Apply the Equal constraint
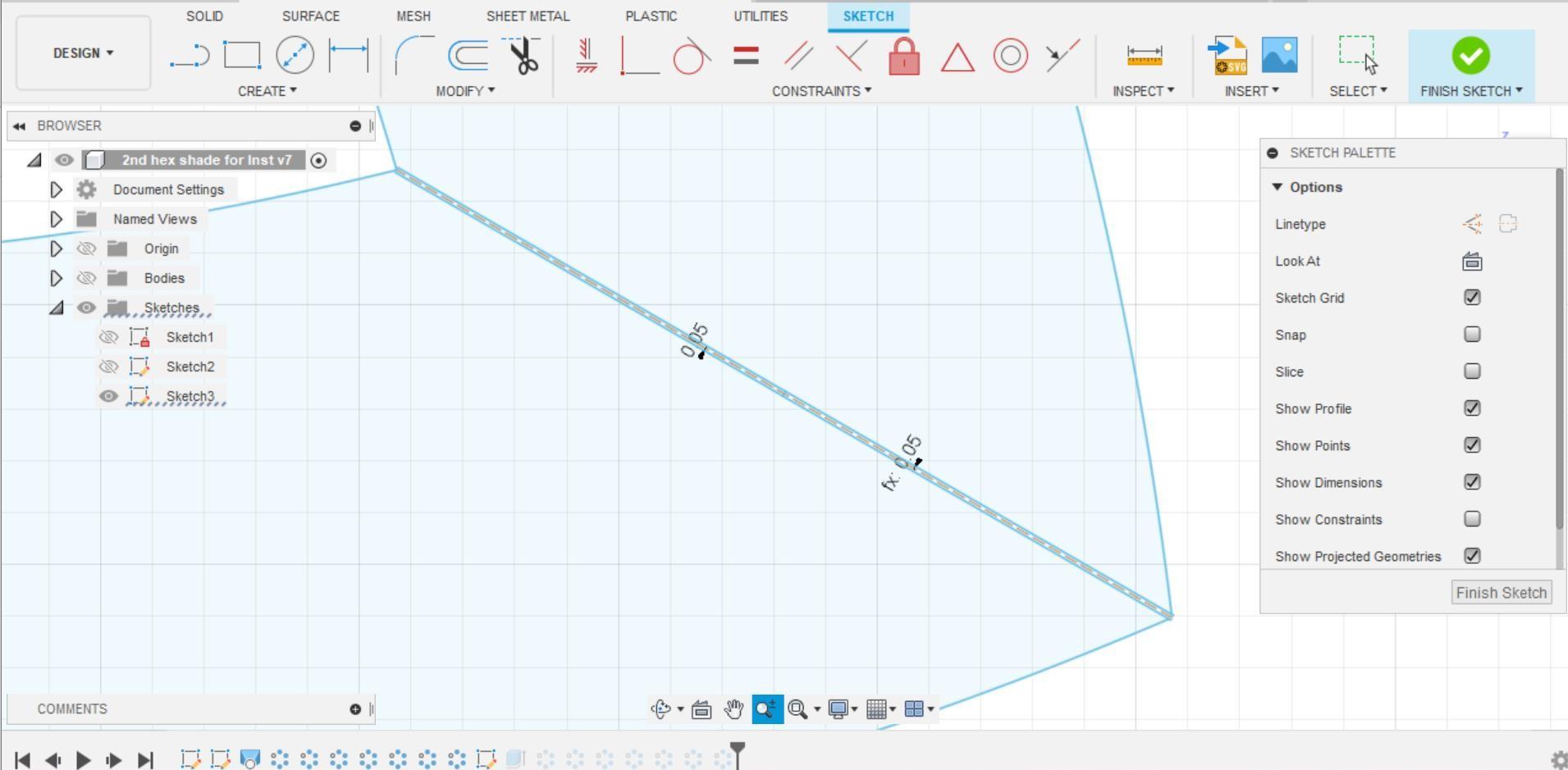The width and height of the screenshot is (1568, 770). [x=746, y=56]
